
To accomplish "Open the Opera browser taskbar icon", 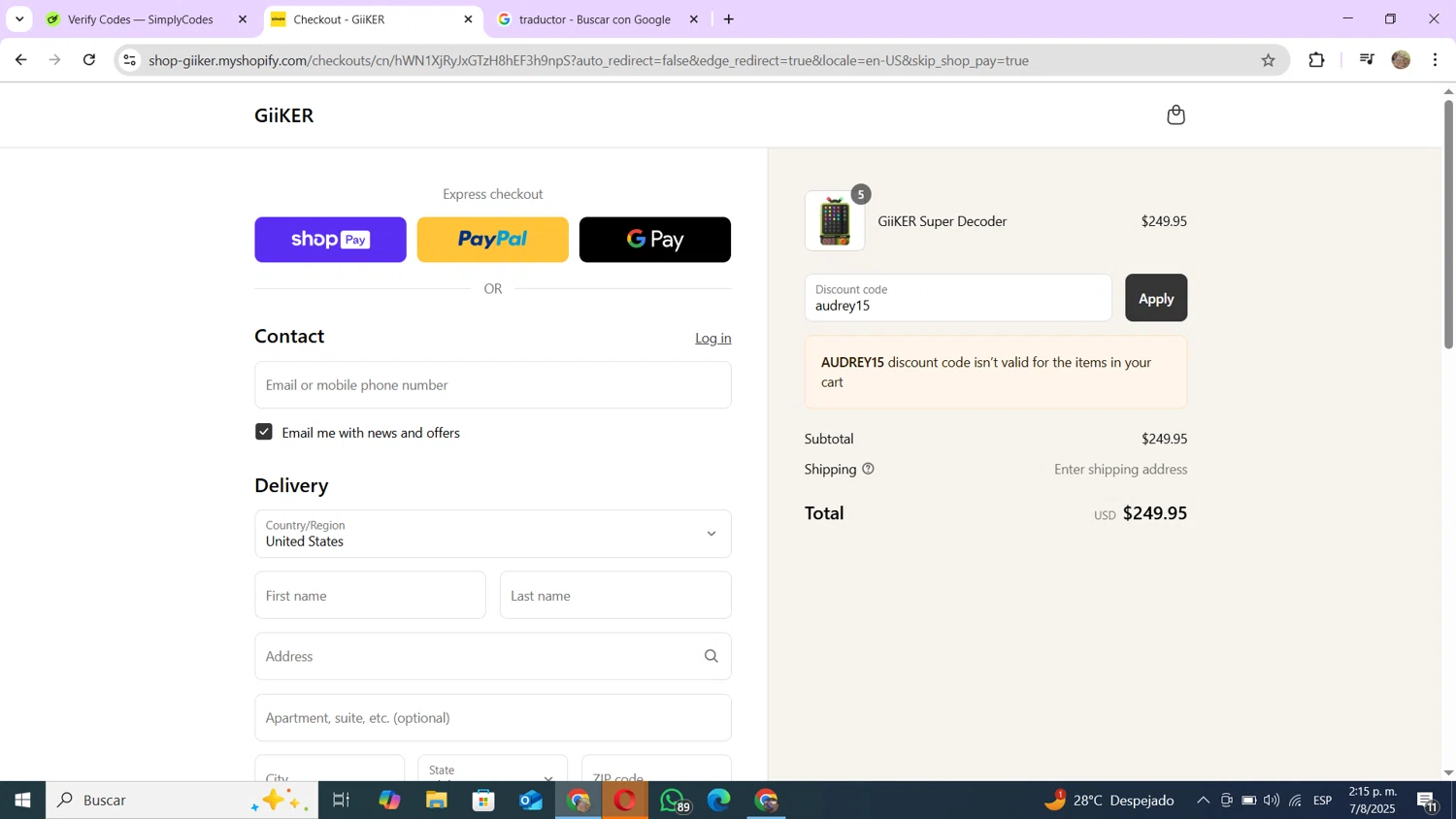I will point(625,801).
